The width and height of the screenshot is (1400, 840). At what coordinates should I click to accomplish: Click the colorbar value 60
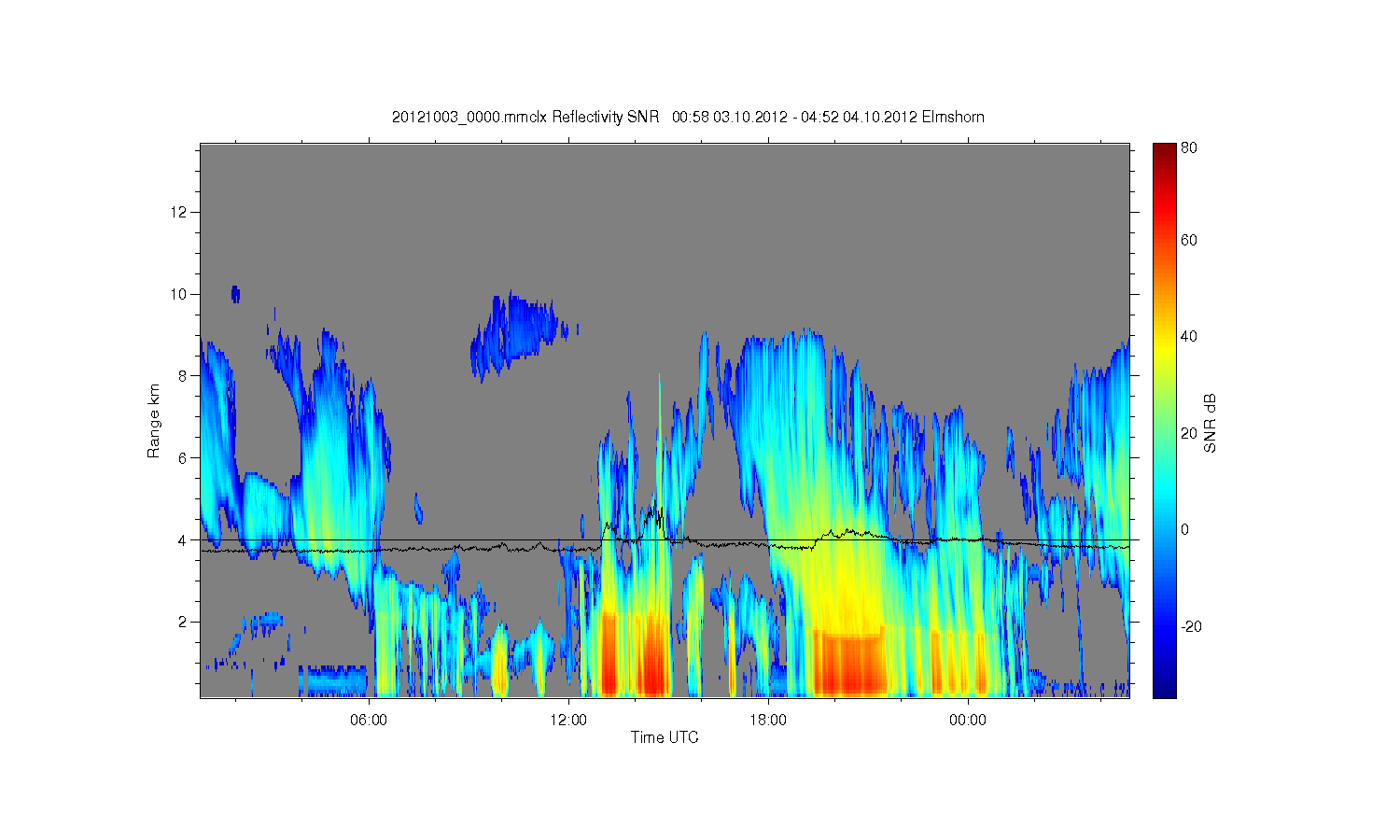coord(1189,240)
